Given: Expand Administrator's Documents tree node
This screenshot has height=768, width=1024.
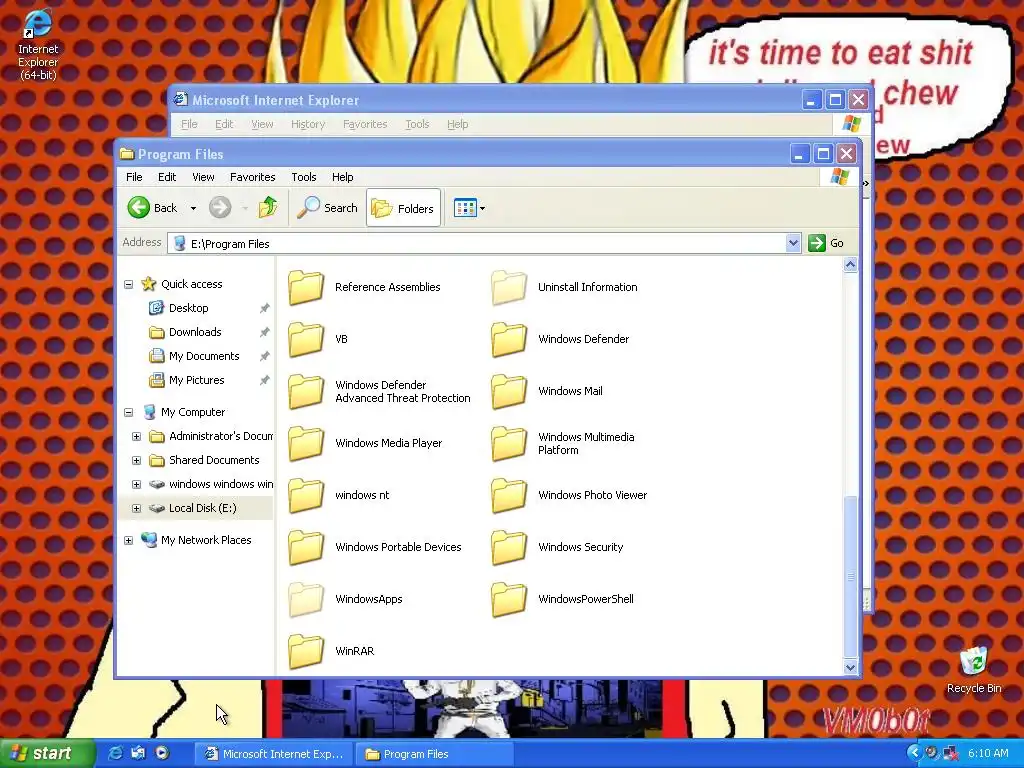Looking at the screenshot, I should tap(136, 436).
